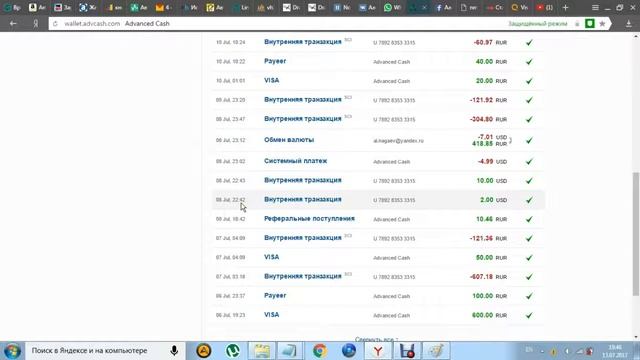
Task: Click the address bar showing wallet.advcash.com
Action: [278, 24]
